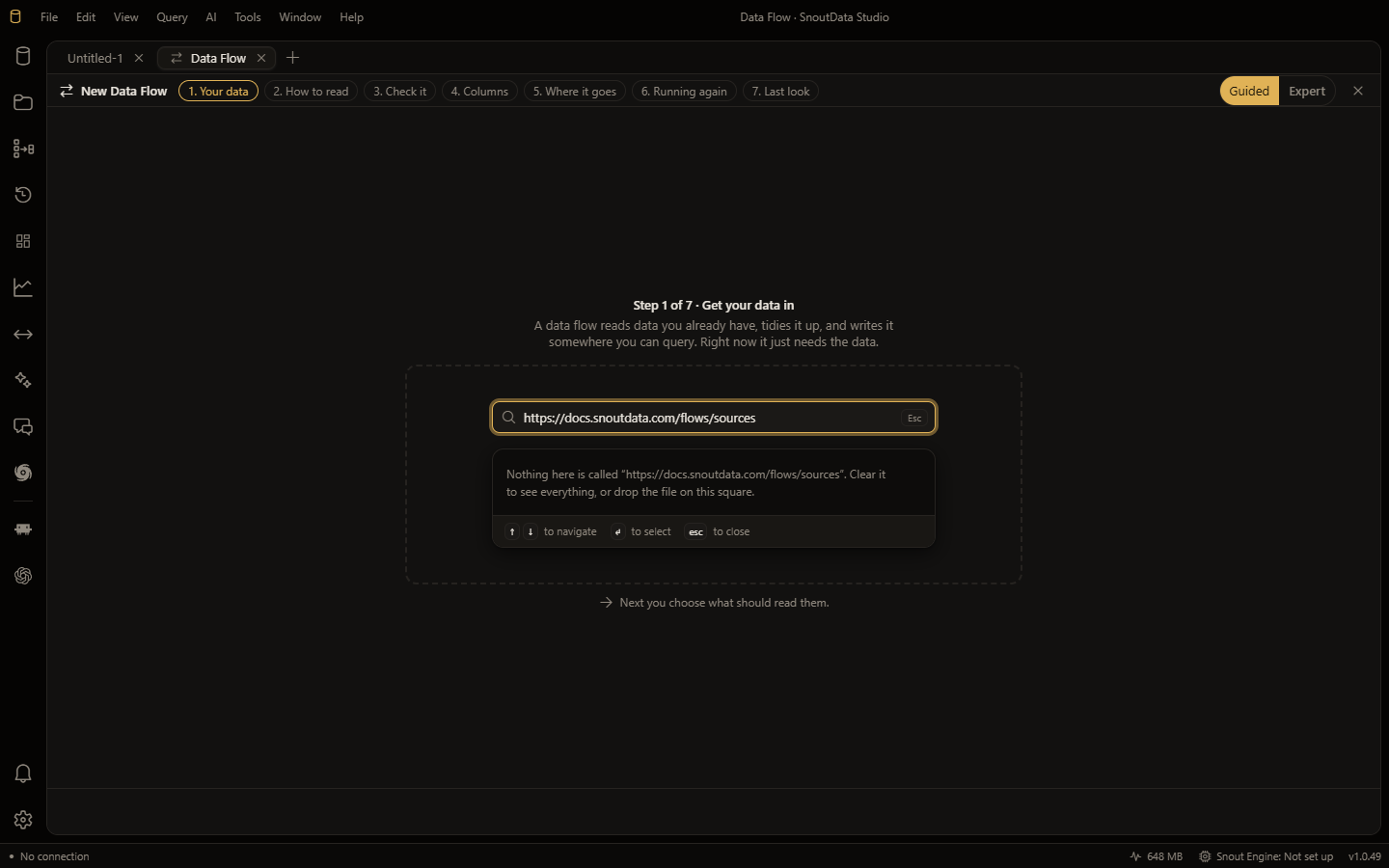Go to step 2. How to read
Viewport: 1389px width, 868px height.
[x=311, y=91]
